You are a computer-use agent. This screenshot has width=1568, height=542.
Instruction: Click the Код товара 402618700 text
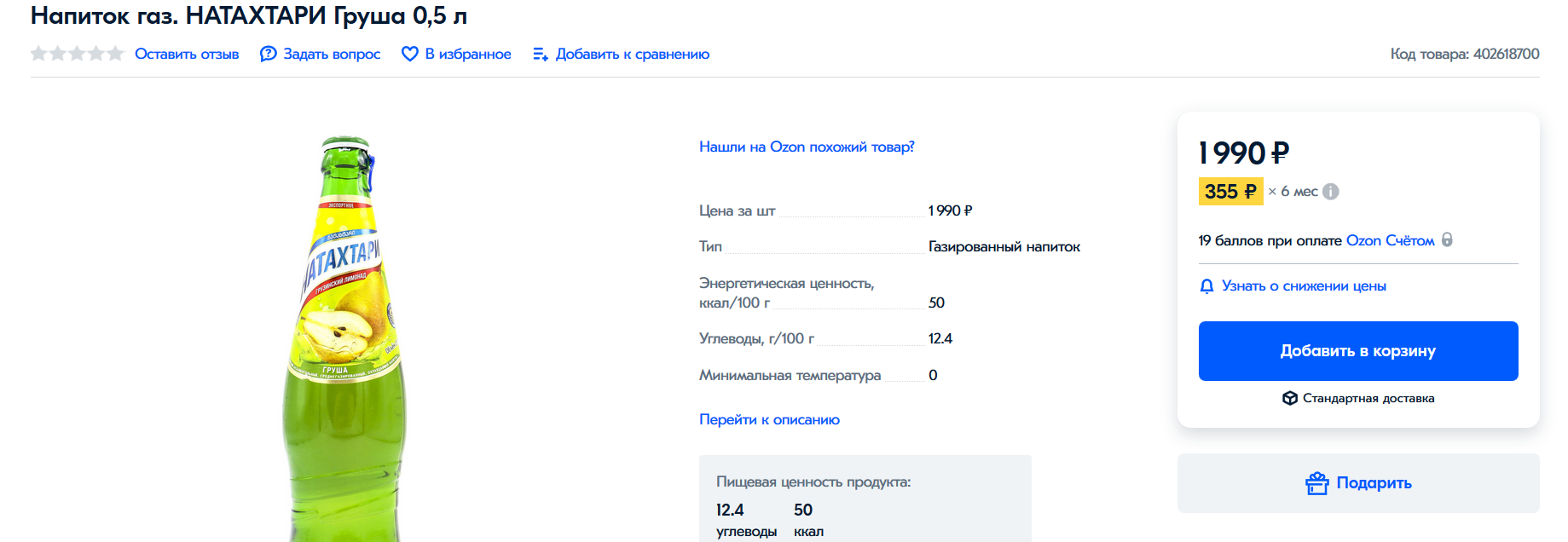coord(1464,54)
